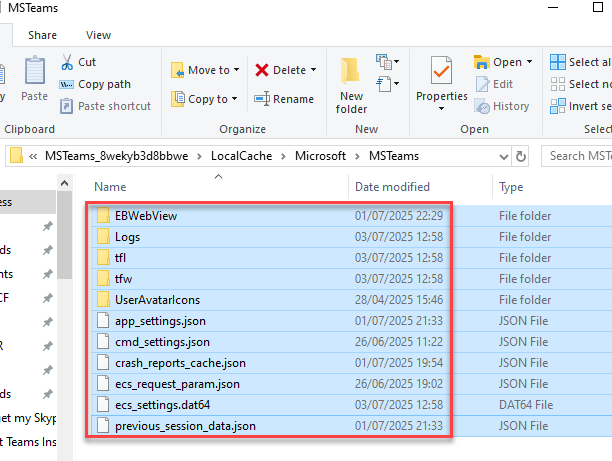Select crash_reports_cache.json file
The image size is (612, 461).
[180, 363]
